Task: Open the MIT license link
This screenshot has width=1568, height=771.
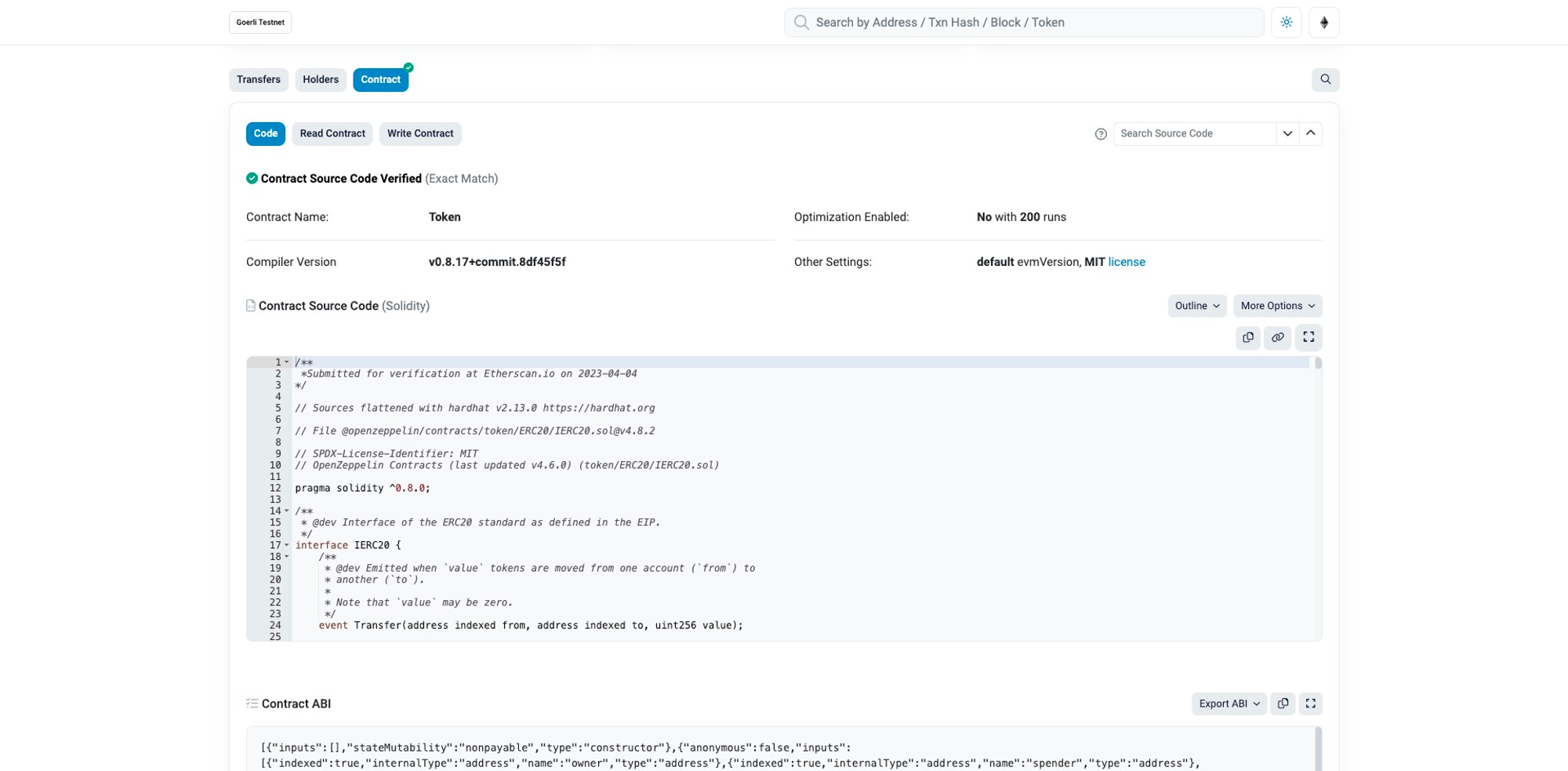Action: [x=1127, y=262]
